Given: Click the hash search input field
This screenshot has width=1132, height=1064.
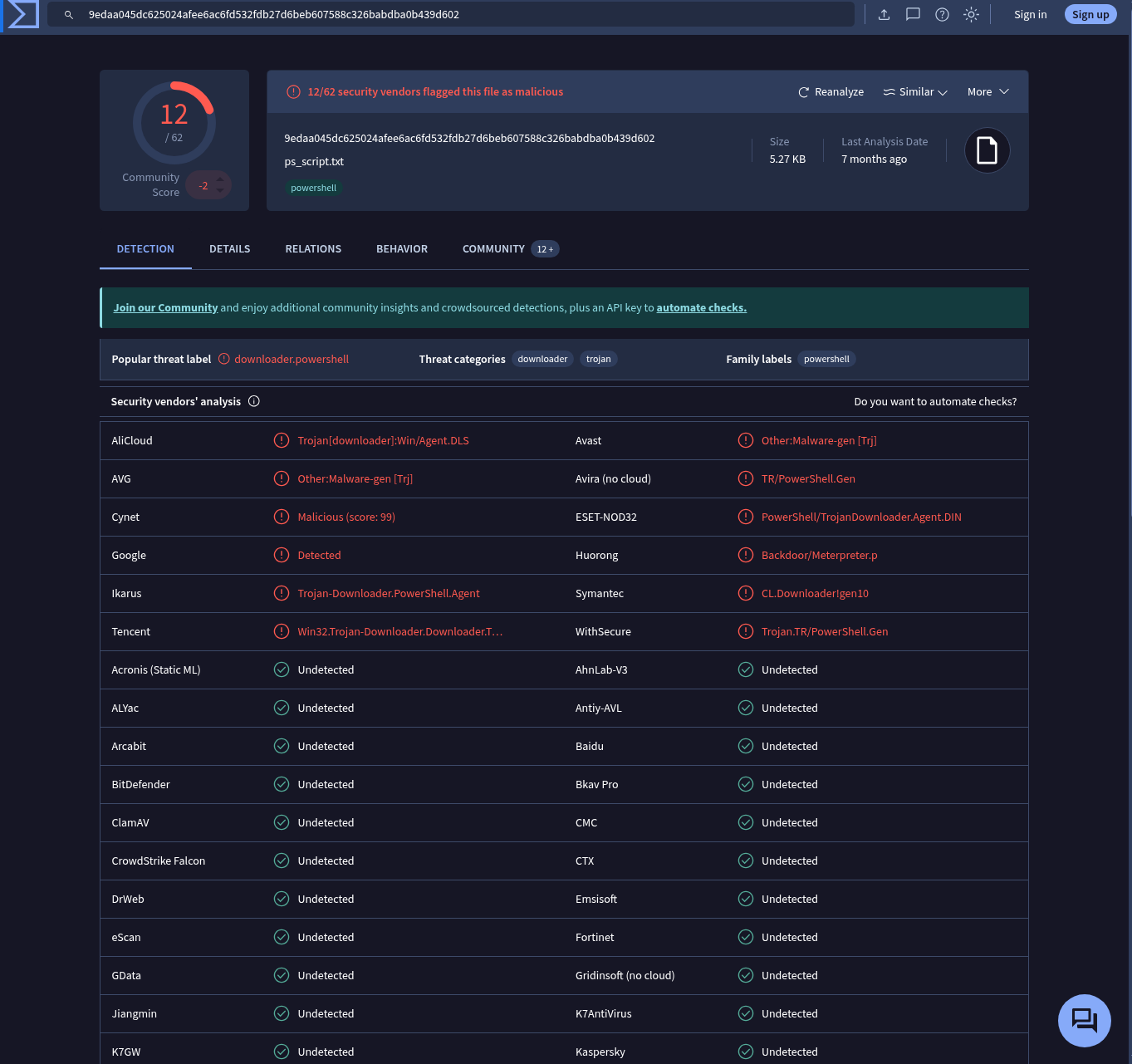Looking at the screenshot, I should click(451, 14).
